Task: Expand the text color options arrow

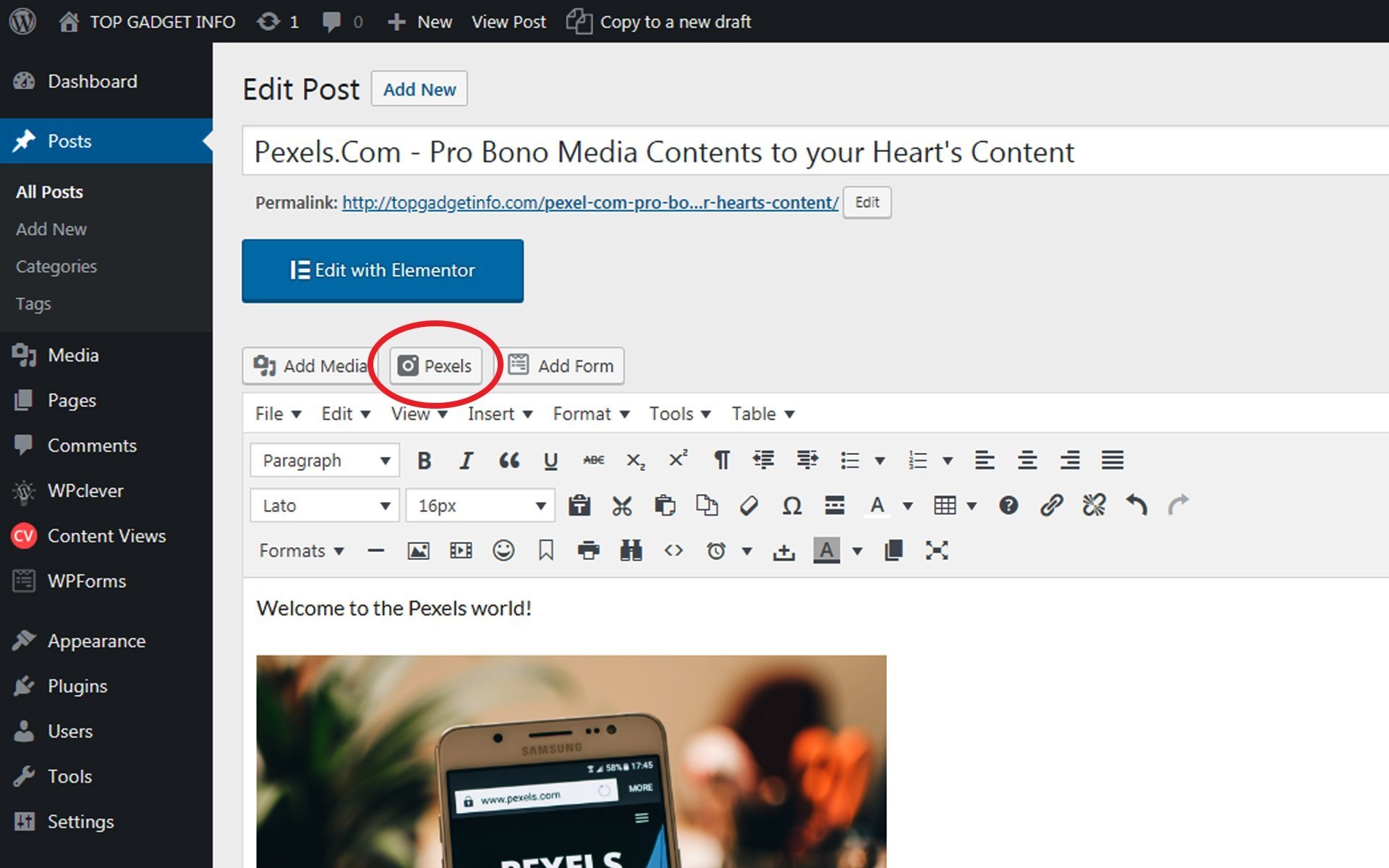Action: tap(907, 506)
